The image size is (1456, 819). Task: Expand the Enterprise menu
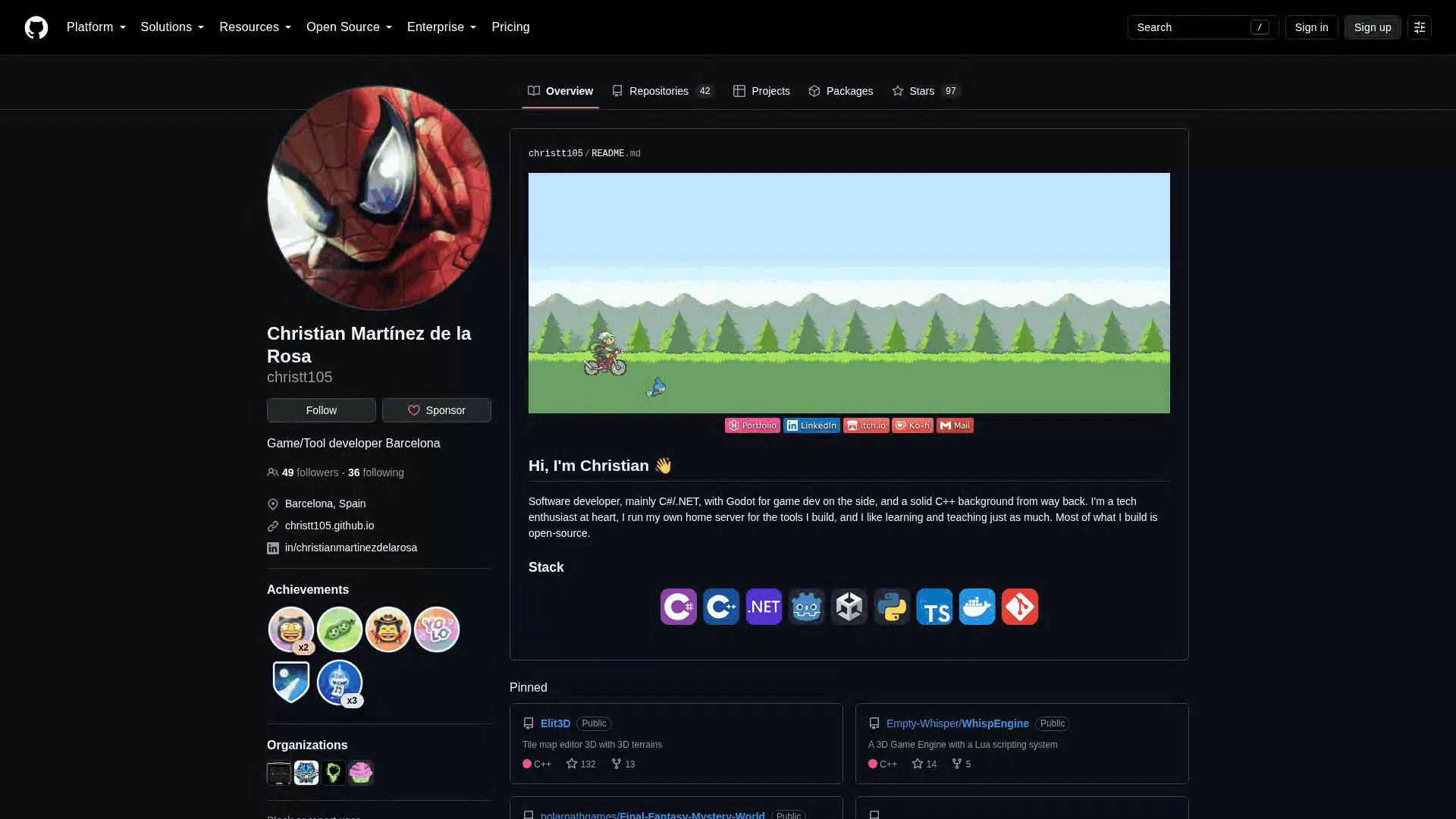point(441,27)
